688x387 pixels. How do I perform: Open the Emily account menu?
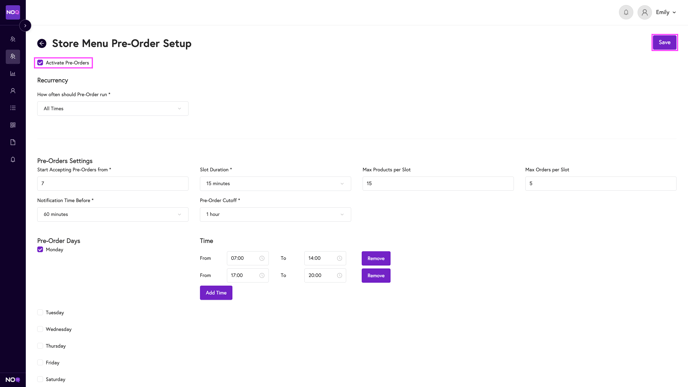(x=666, y=12)
